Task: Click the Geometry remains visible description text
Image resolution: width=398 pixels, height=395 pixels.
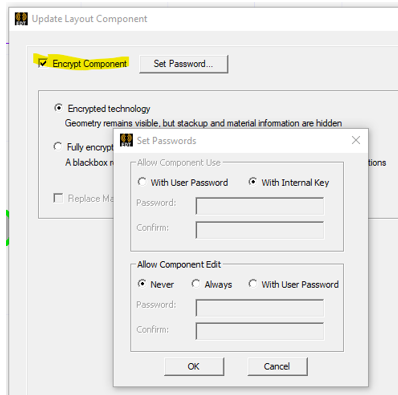Action: tap(203, 123)
